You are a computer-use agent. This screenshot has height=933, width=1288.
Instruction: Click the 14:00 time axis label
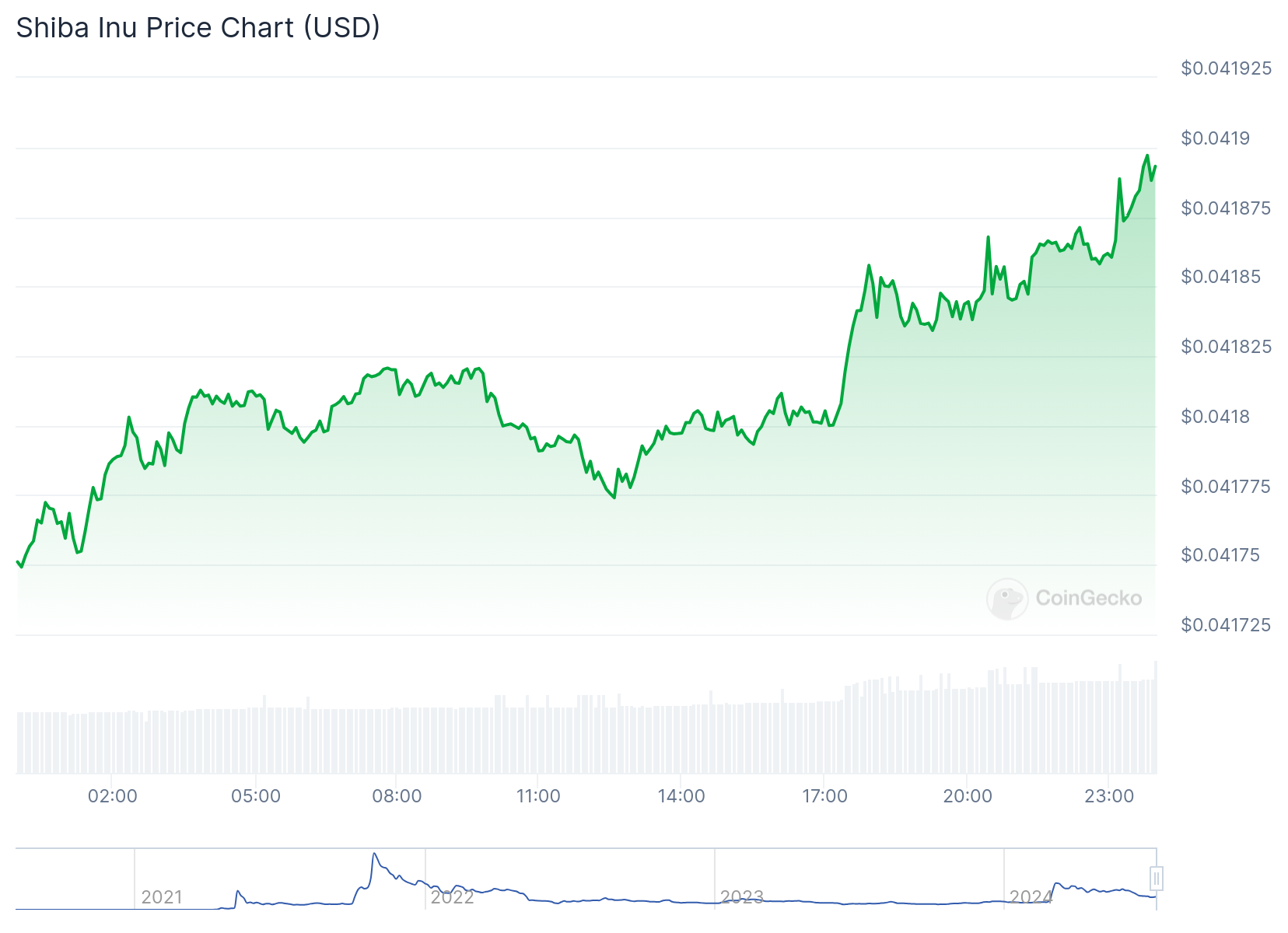681,796
